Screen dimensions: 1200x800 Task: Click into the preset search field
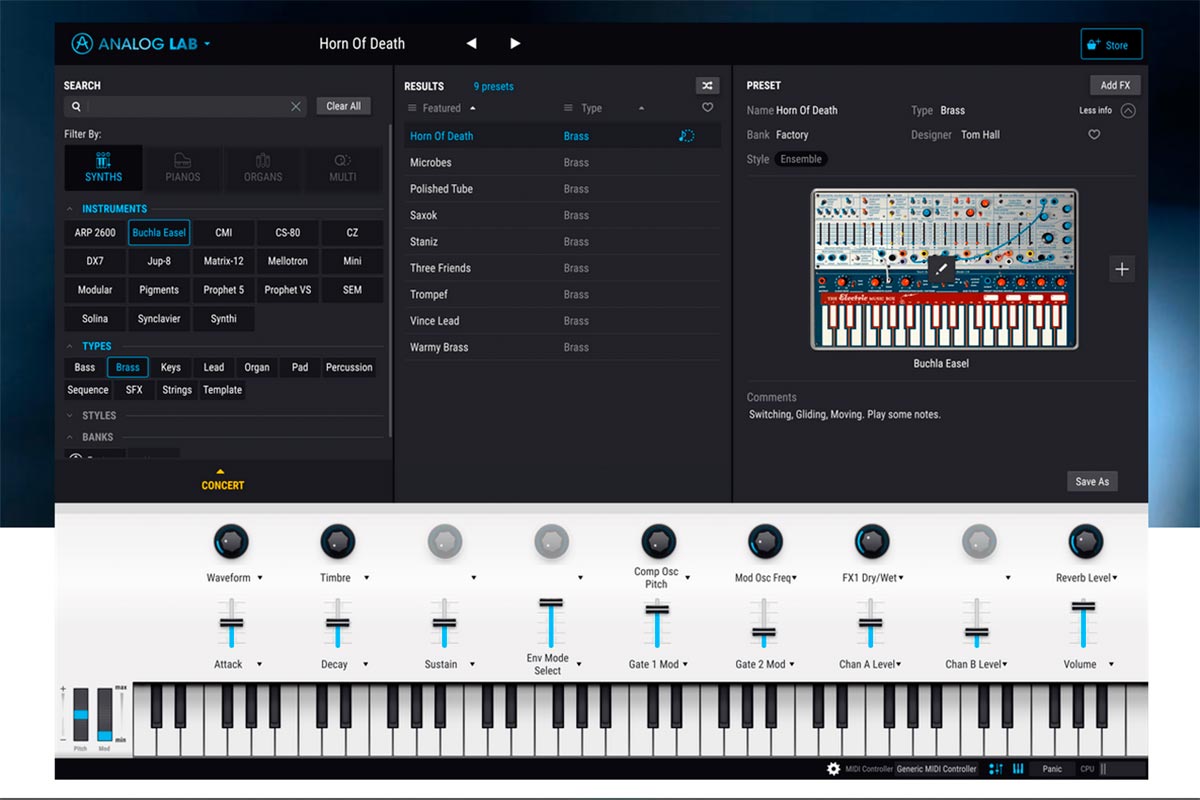coord(188,106)
